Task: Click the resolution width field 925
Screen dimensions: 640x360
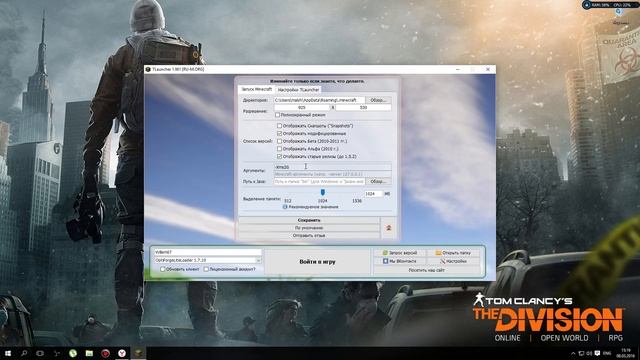Action: [302, 107]
